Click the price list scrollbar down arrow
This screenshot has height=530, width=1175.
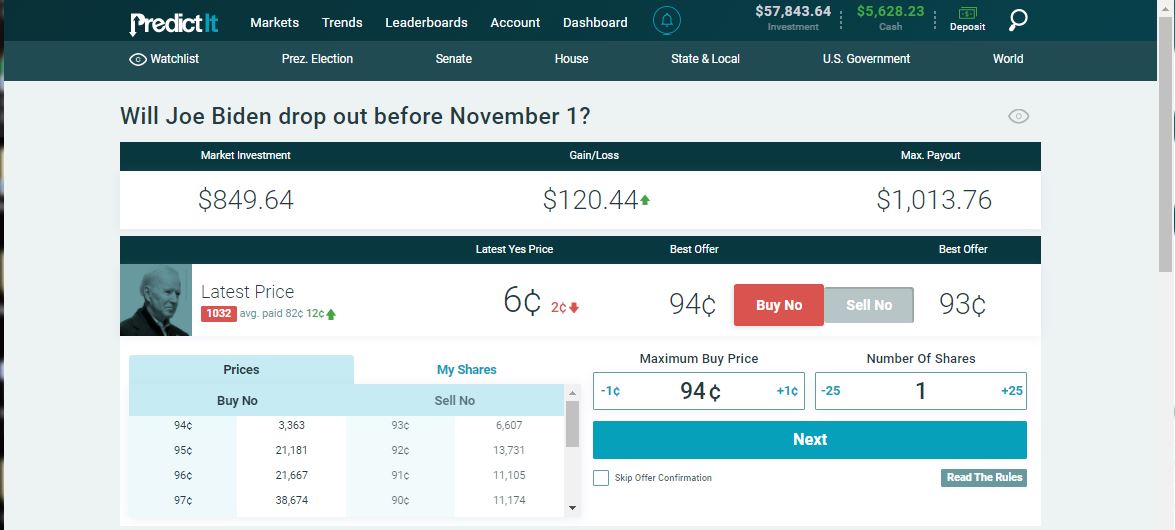click(573, 508)
